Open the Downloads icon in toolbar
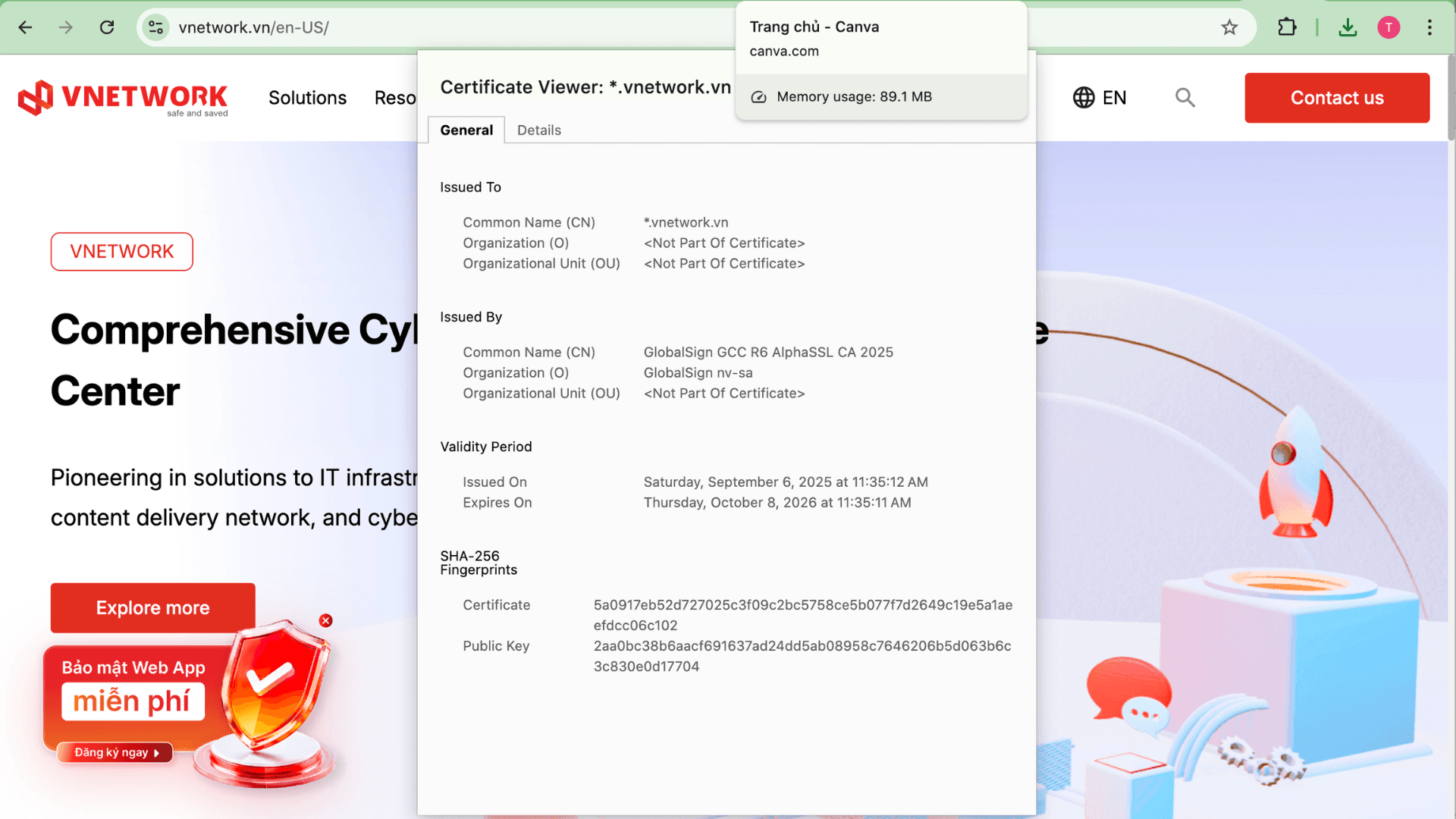1456x819 pixels. coord(1348,27)
